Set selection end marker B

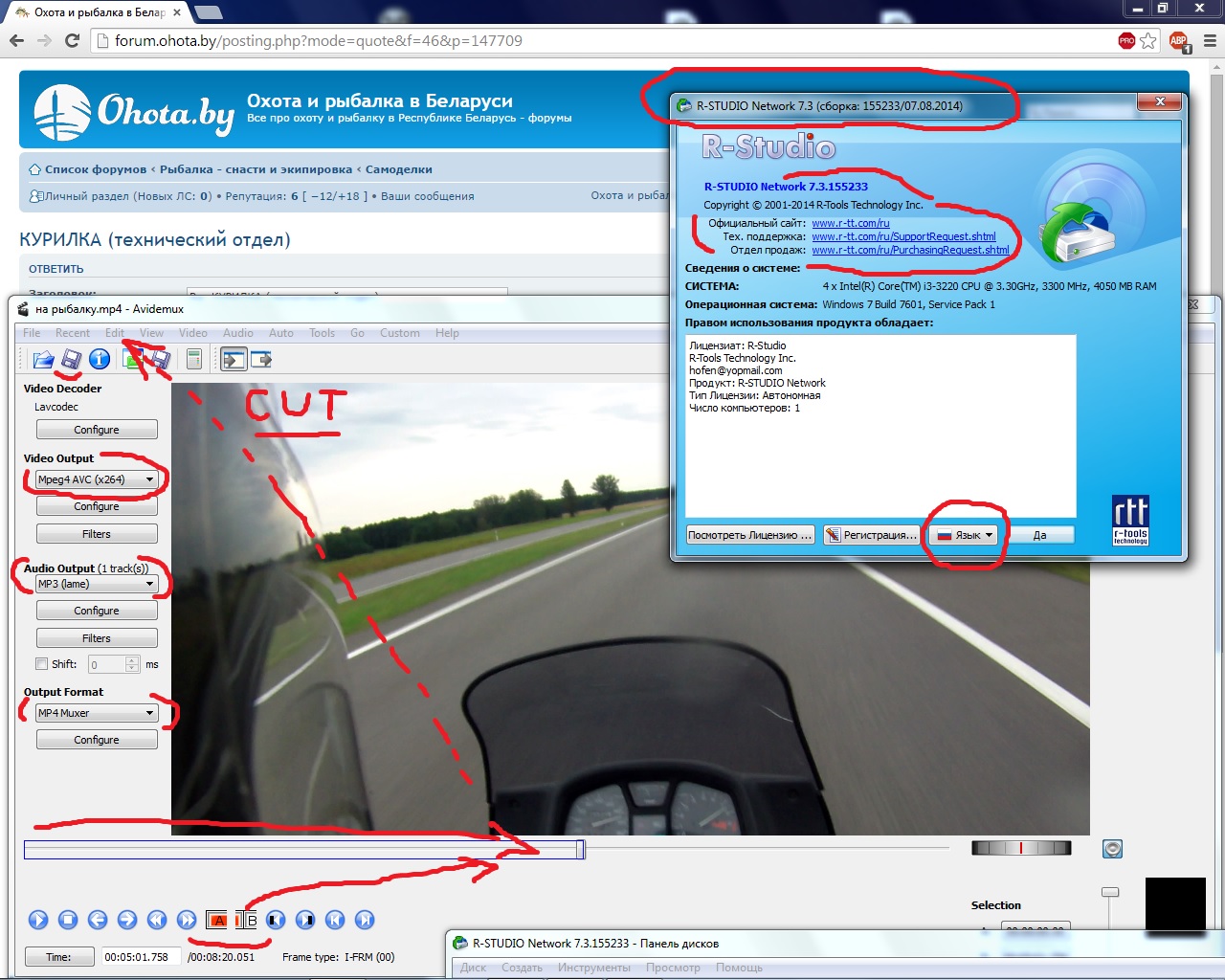tap(247, 920)
